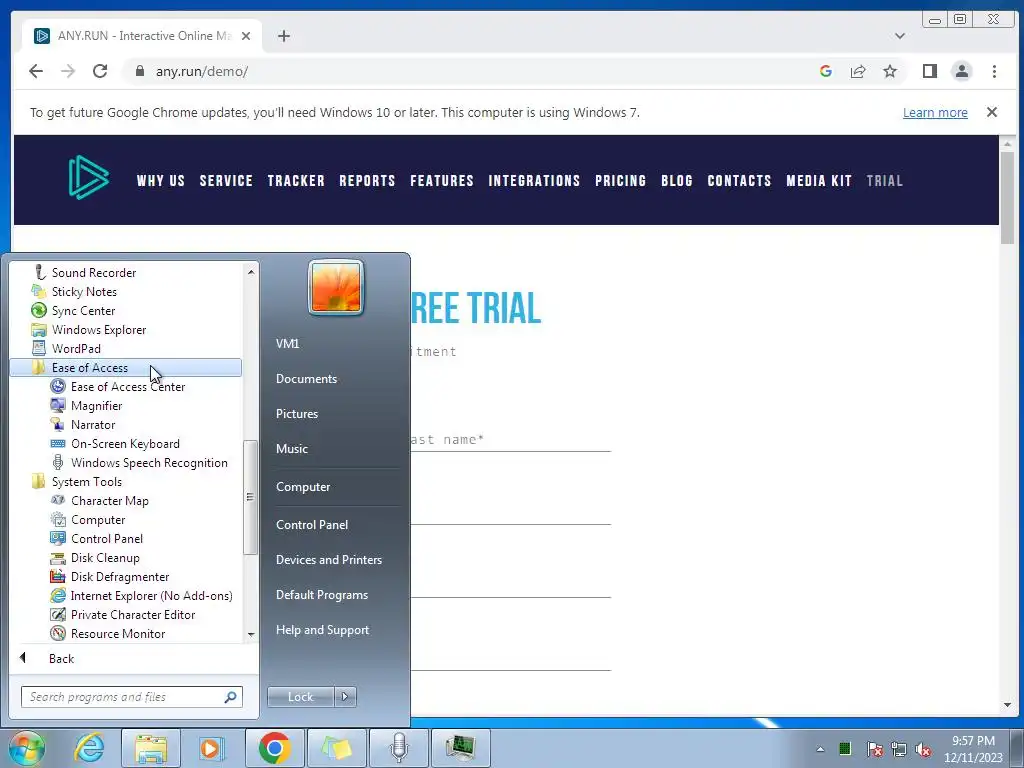1024x768 pixels.
Task: Toggle the Chrome side panel
Action: [929, 71]
